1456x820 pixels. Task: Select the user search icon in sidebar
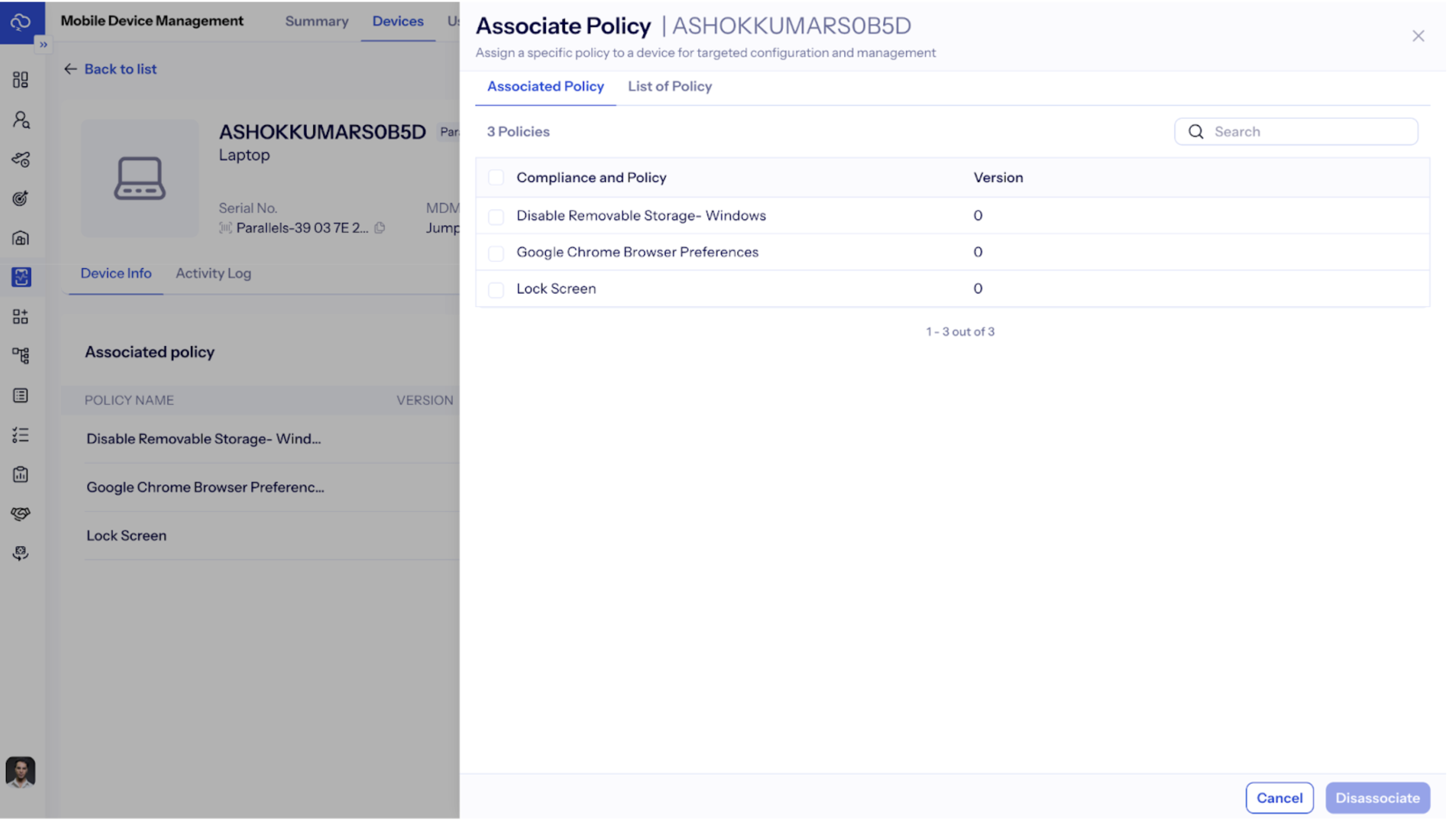[x=20, y=120]
